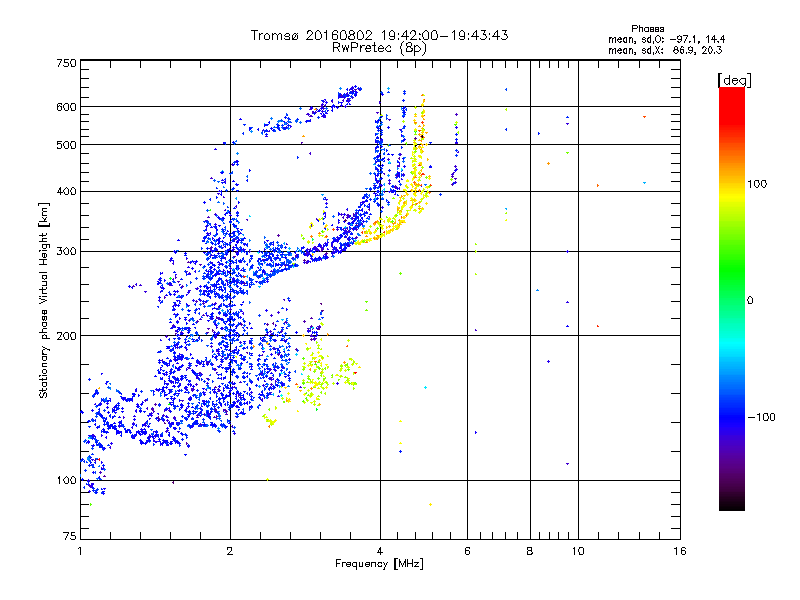Click the y-axis tick label '750'
Viewport: 800px width, 600px height.
tap(66, 63)
